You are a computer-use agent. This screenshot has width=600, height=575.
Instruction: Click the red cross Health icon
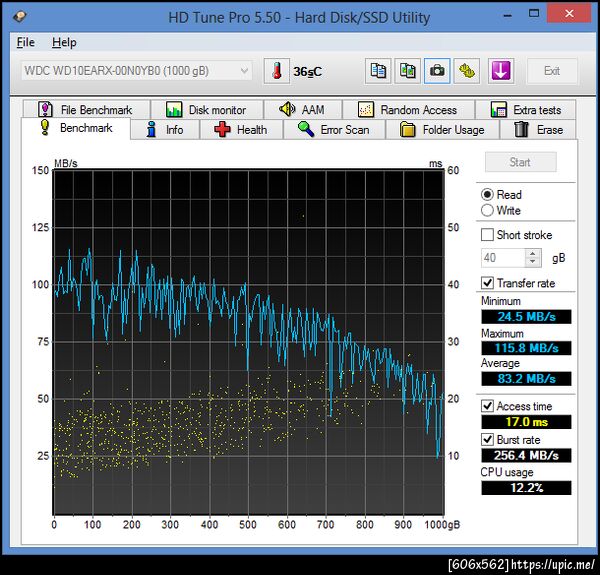[x=222, y=130]
